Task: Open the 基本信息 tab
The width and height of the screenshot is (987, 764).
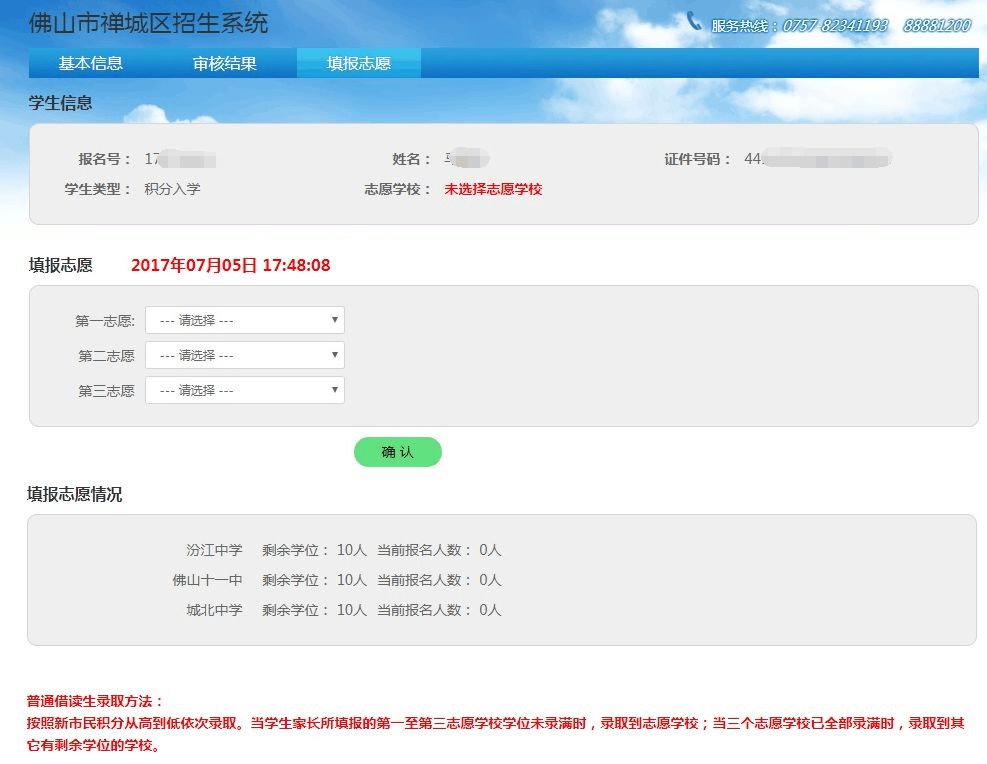Action: click(x=91, y=63)
